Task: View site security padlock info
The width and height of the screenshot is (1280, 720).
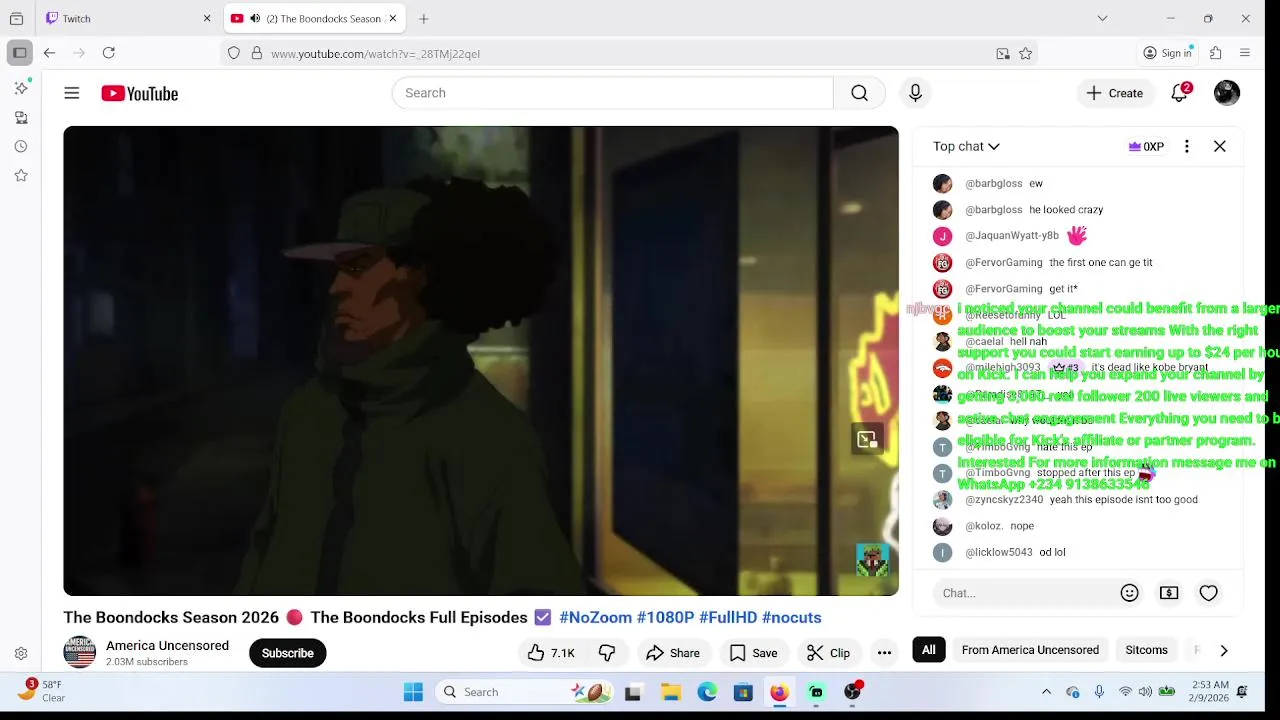Action: point(257,53)
